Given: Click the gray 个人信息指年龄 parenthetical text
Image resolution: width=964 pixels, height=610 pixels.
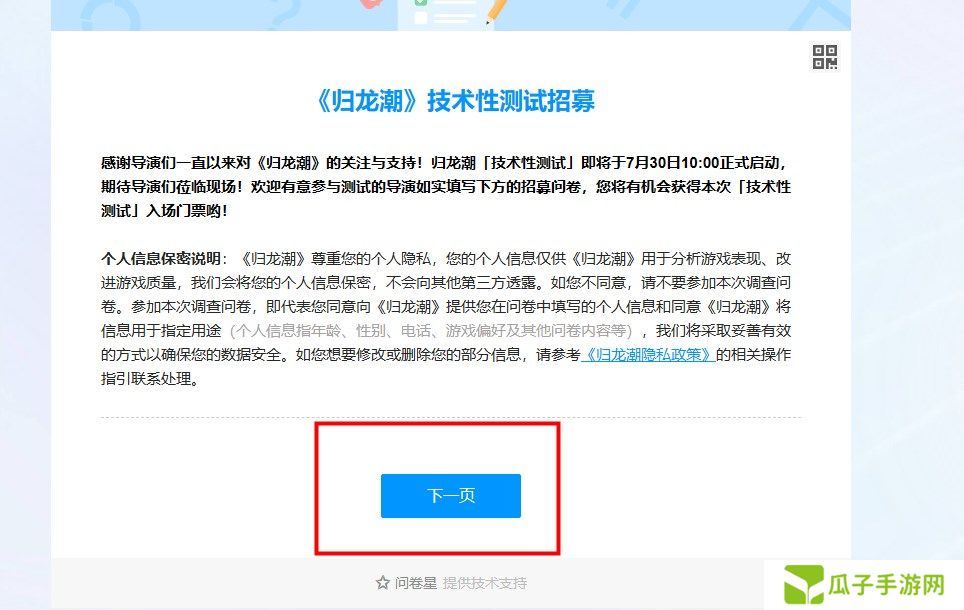Looking at the screenshot, I should [x=431, y=331].
